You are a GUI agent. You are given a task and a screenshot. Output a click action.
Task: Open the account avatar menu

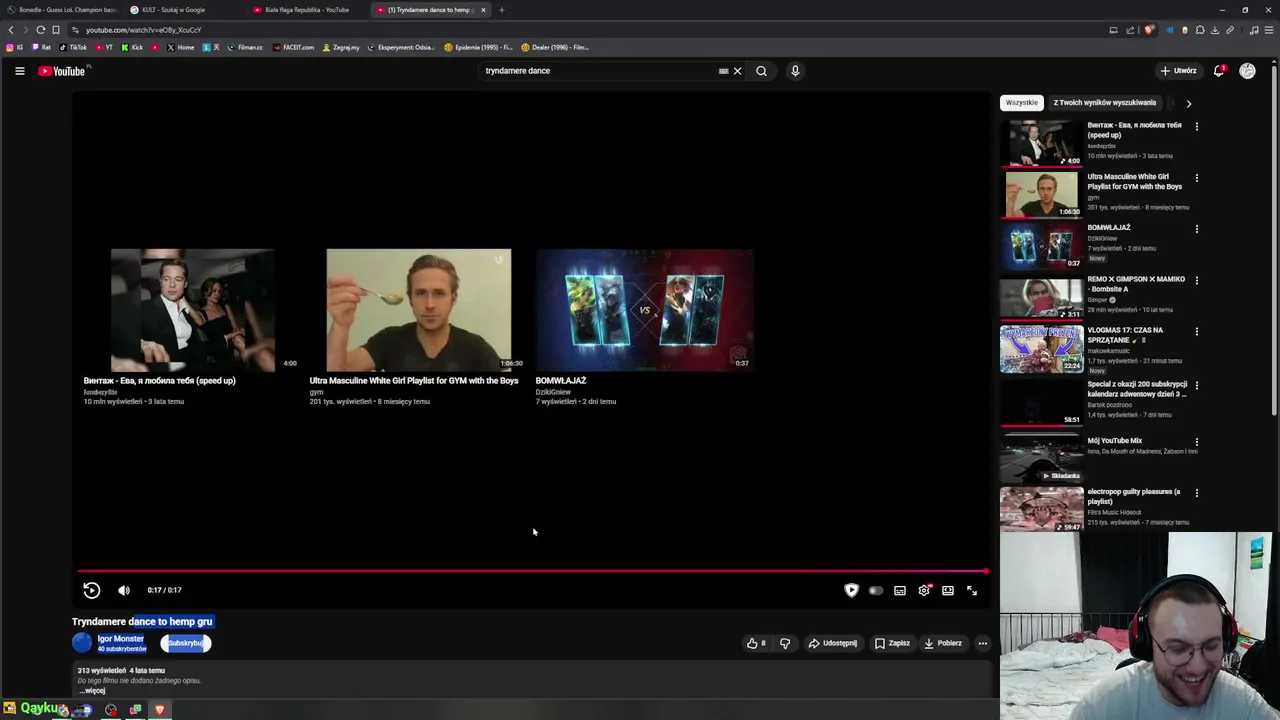pyautogui.click(x=1247, y=71)
